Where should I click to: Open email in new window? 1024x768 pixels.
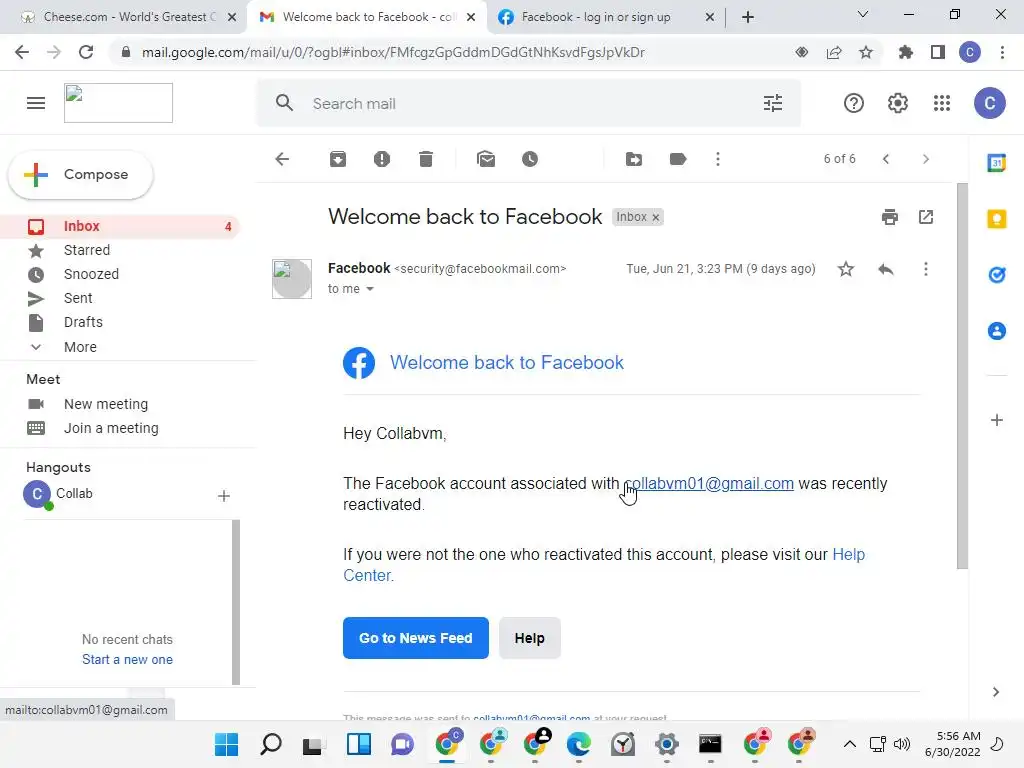pos(926,217)
